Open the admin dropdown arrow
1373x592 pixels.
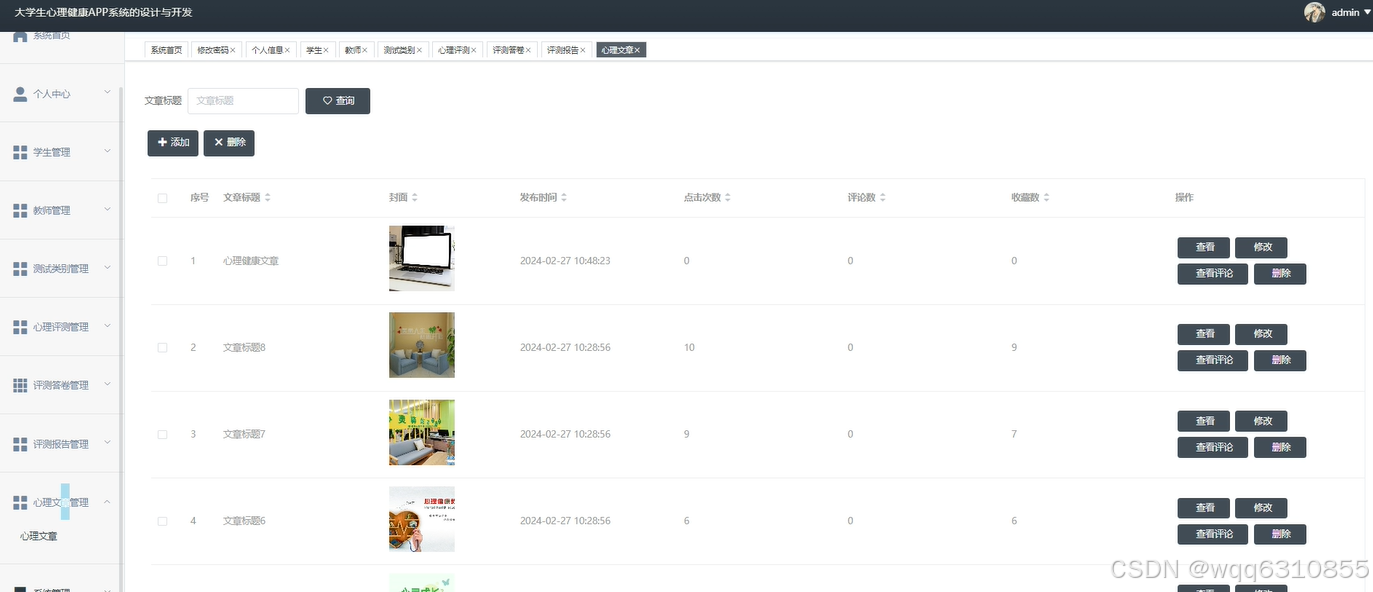1367,12
